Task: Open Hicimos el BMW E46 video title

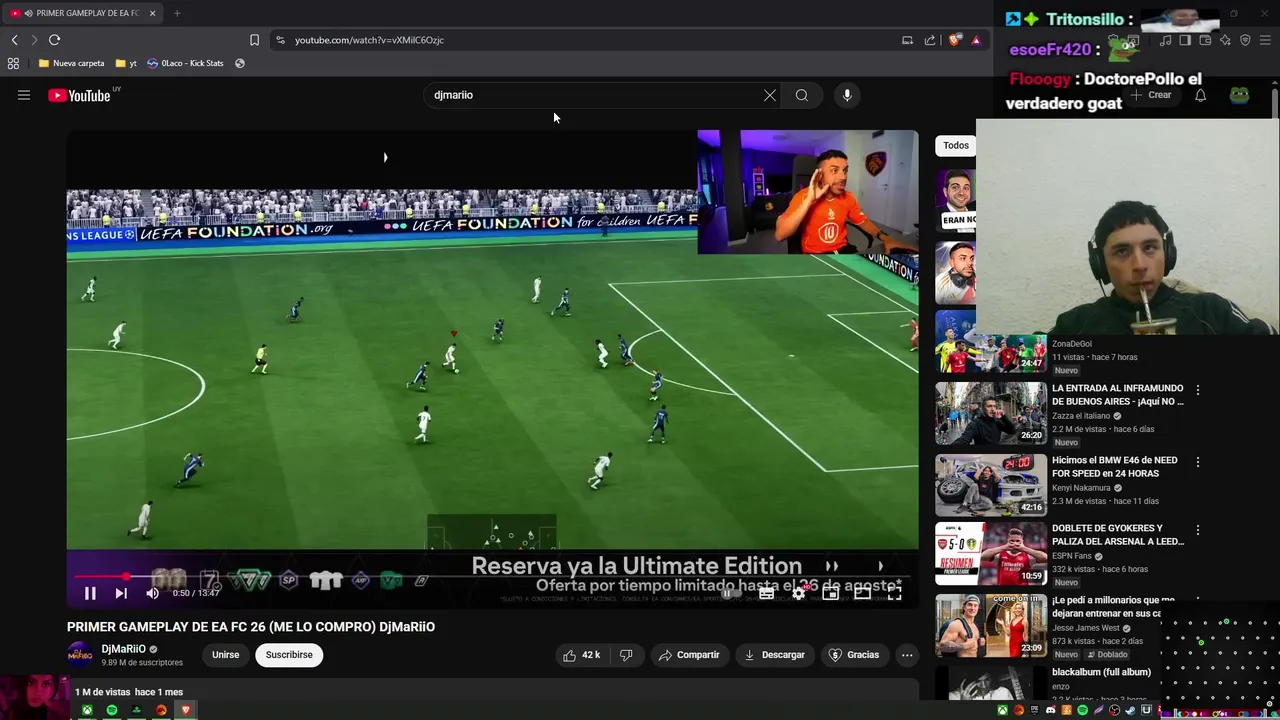Action: click(x=1115, y=467)
